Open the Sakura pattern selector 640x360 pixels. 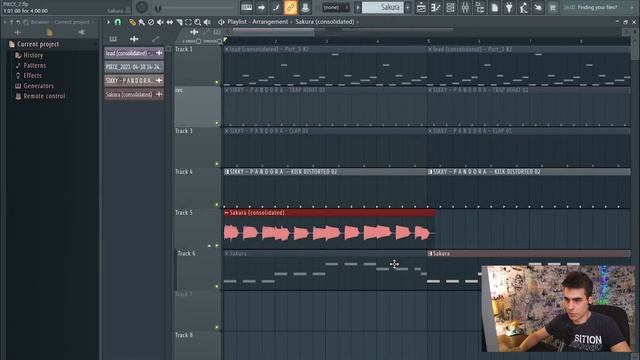click(x=382, y=7)
